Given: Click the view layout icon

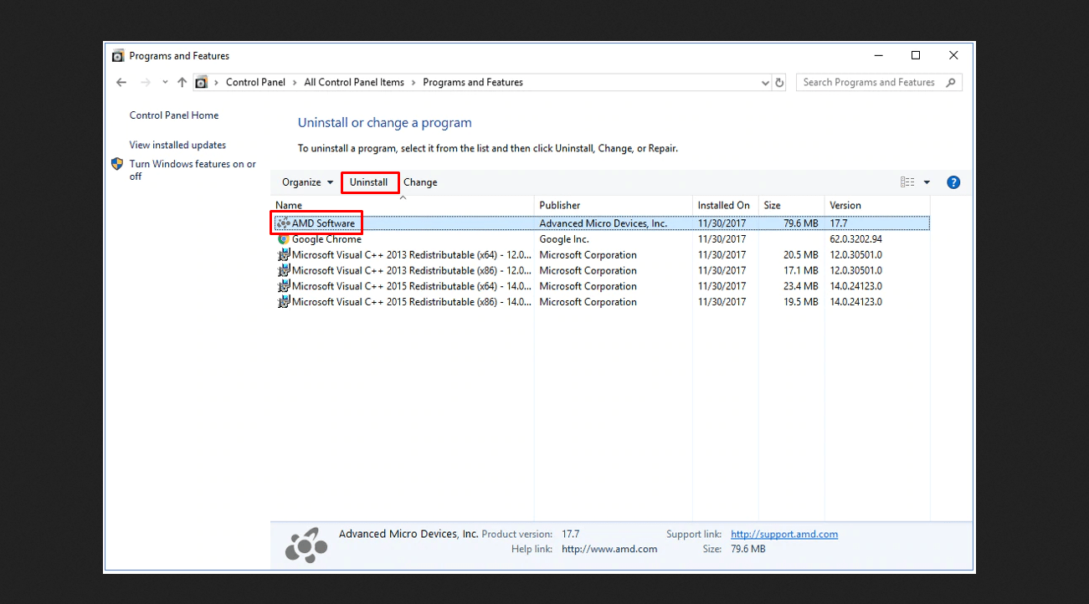Looking at the screenshot, I should [907, 182].
